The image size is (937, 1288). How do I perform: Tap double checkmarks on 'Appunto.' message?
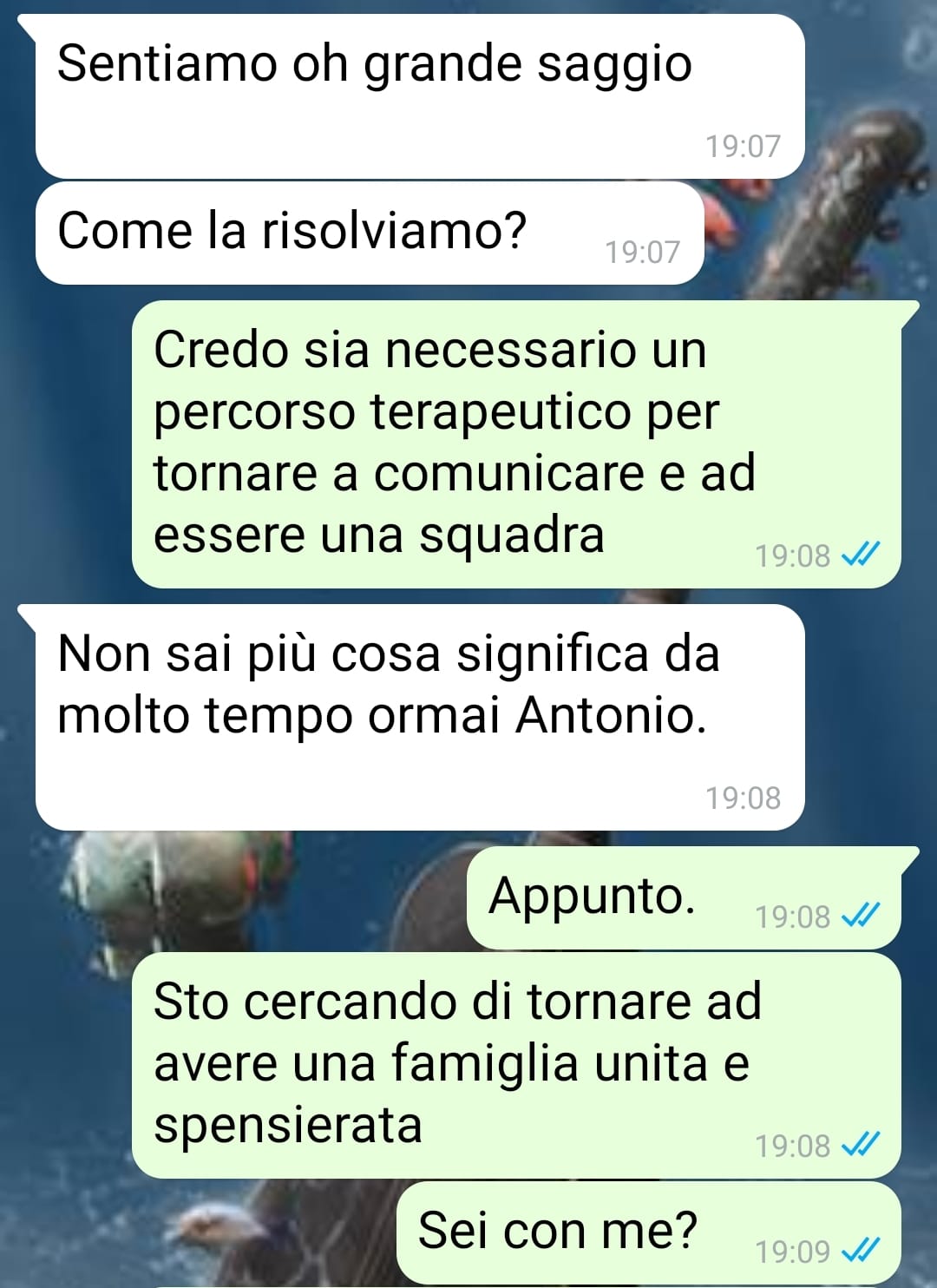(862, 916)
